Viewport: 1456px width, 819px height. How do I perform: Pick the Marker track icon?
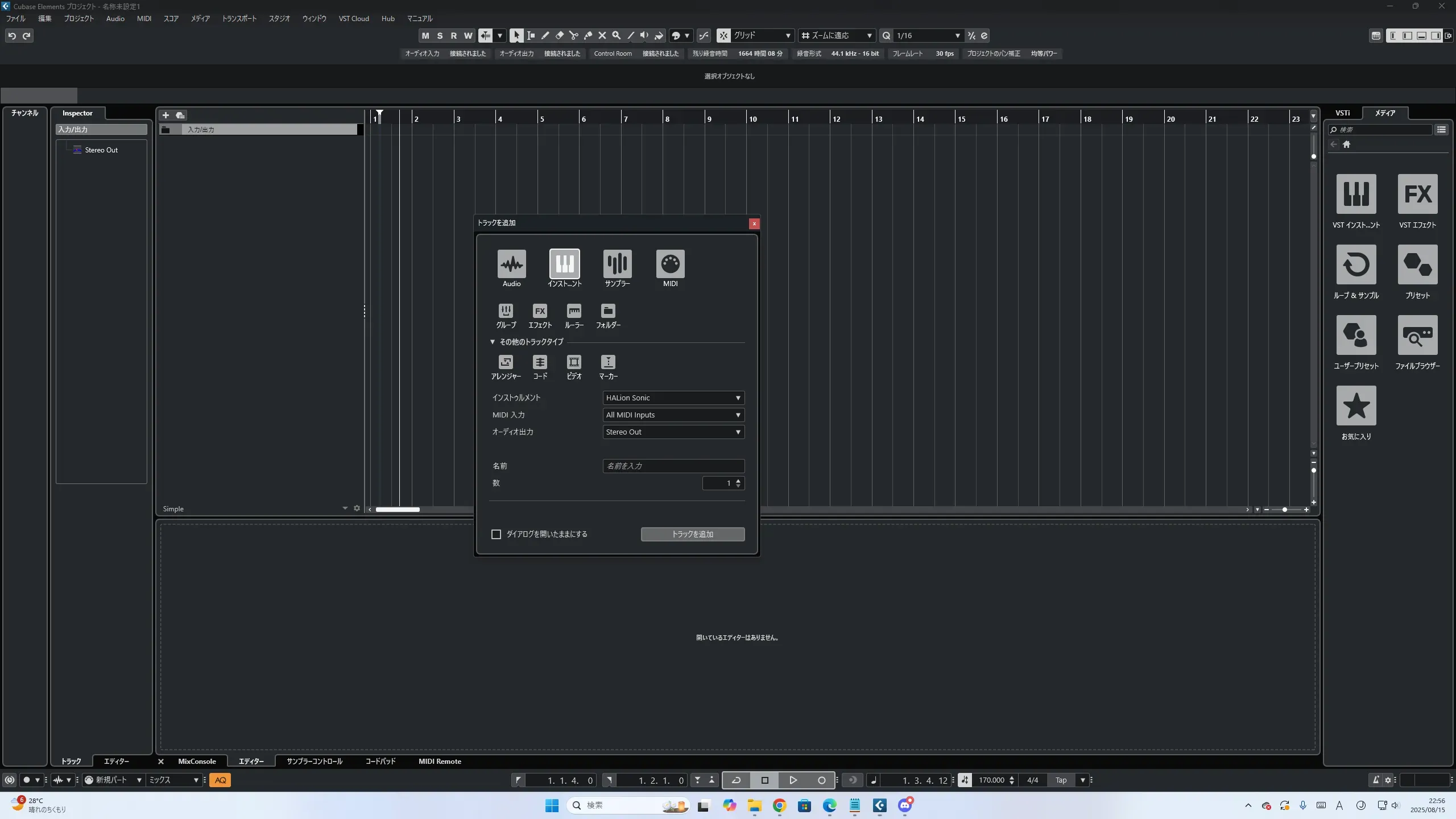pyautogui.click(x=608, y=362)
